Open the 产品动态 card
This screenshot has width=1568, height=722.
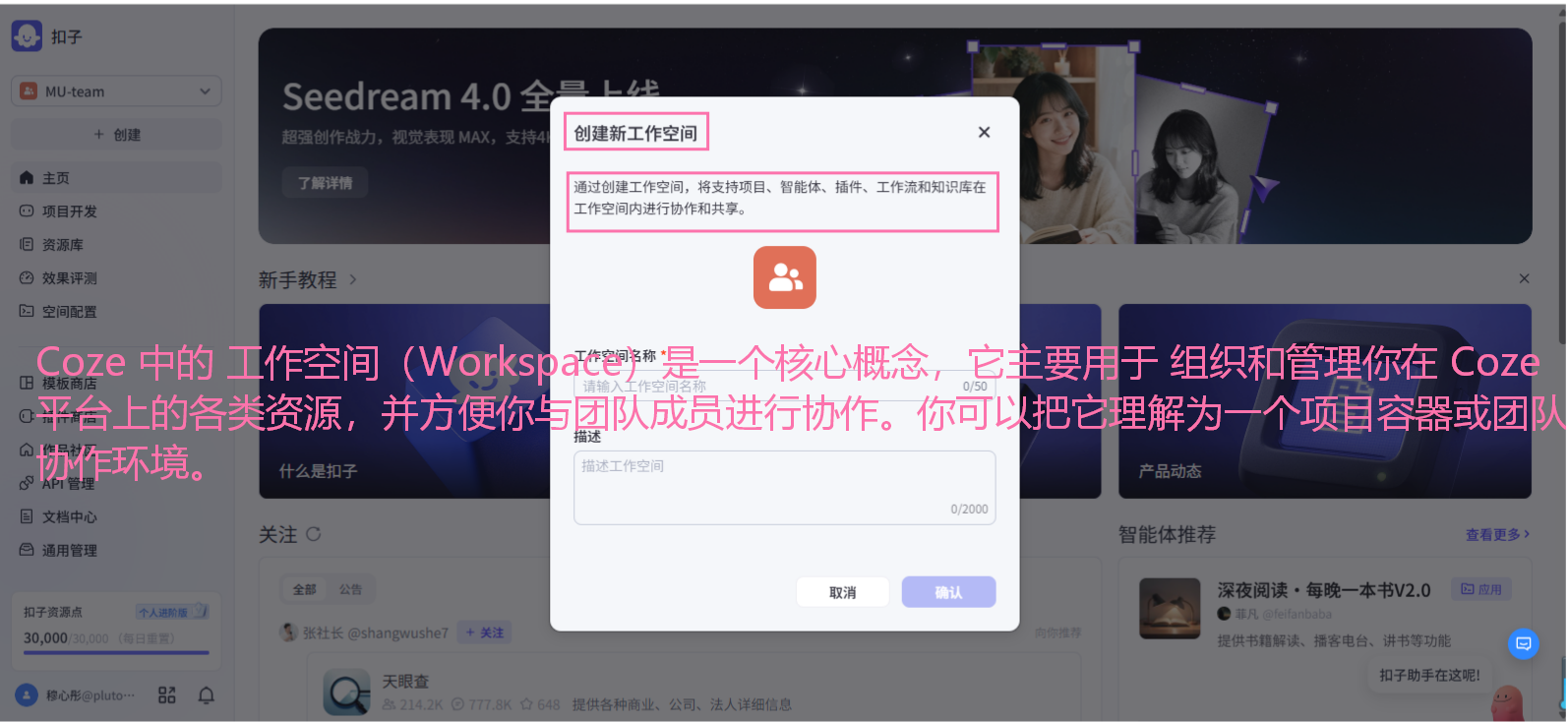coord(1325,401)
